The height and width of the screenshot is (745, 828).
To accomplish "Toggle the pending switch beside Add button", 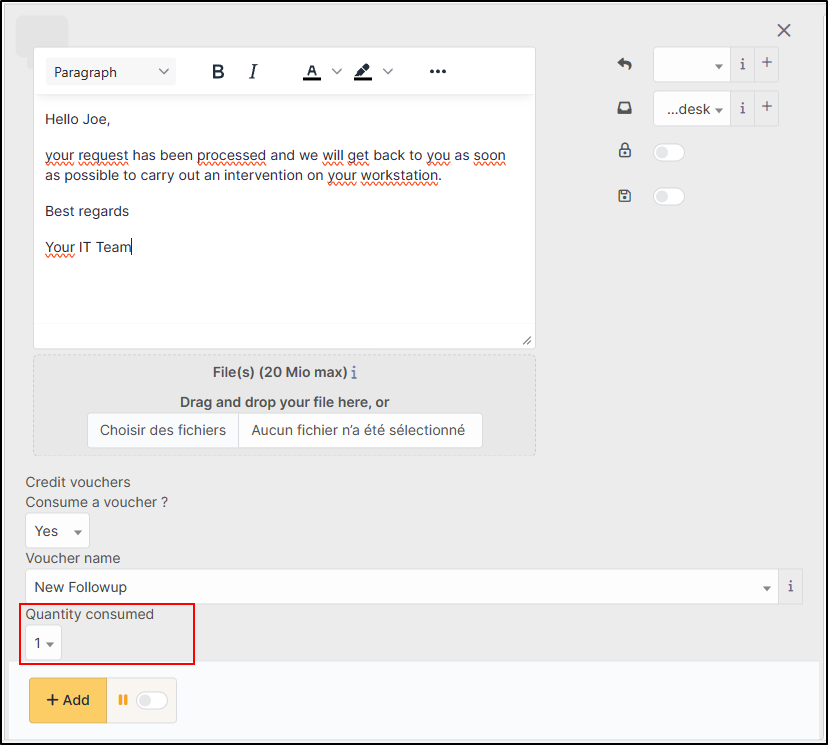I will coord(151,700).
